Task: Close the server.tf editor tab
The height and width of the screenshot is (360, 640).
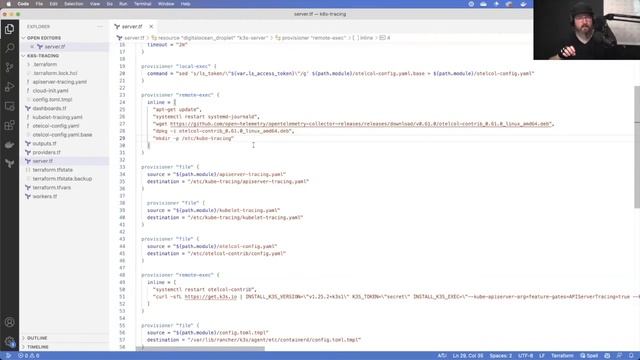Action: click(x=151, y=27)
